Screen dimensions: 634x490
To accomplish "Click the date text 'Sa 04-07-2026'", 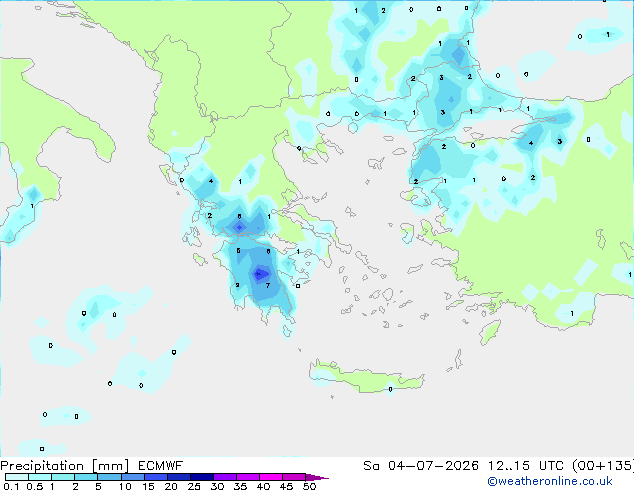I will pos(421,466).
